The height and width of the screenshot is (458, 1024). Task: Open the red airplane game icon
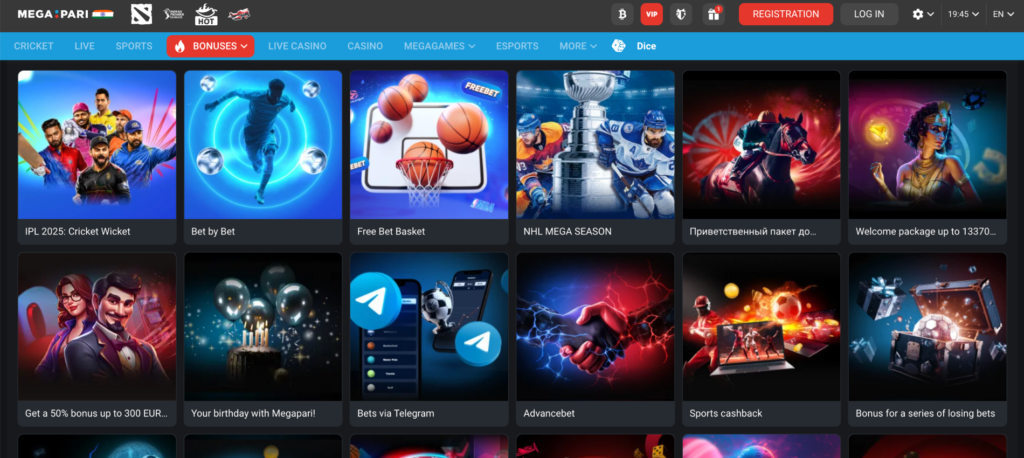[239, 14]
